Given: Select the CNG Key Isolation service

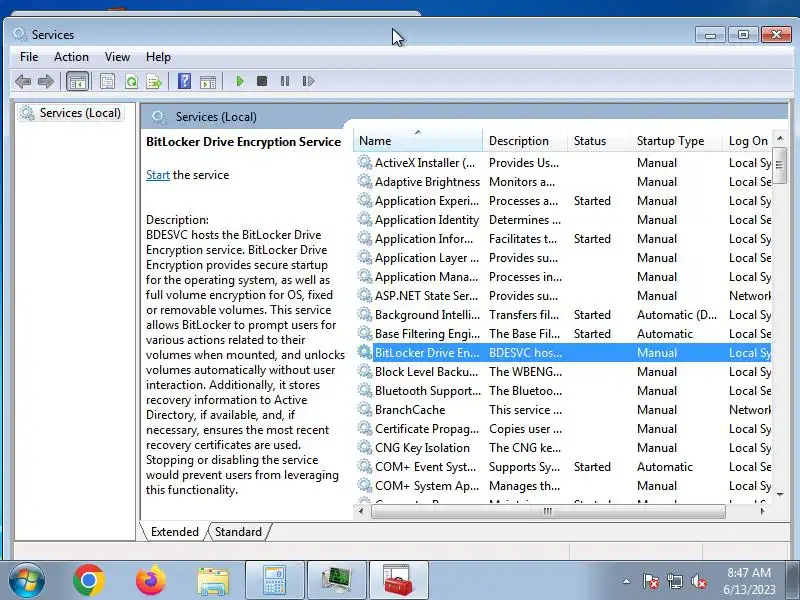Looking at the screenshot, I should [563, 448].
